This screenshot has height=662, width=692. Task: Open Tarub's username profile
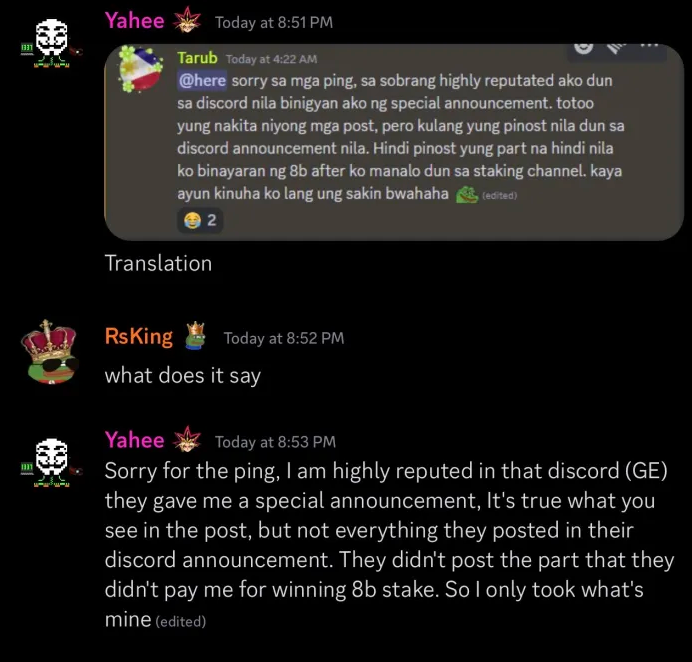(197, 57)
